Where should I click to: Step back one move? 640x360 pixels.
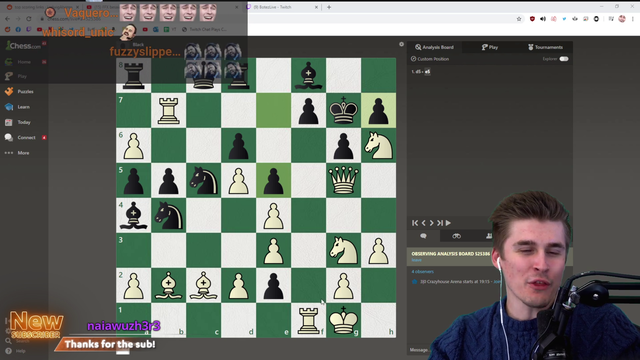[423, 223]
